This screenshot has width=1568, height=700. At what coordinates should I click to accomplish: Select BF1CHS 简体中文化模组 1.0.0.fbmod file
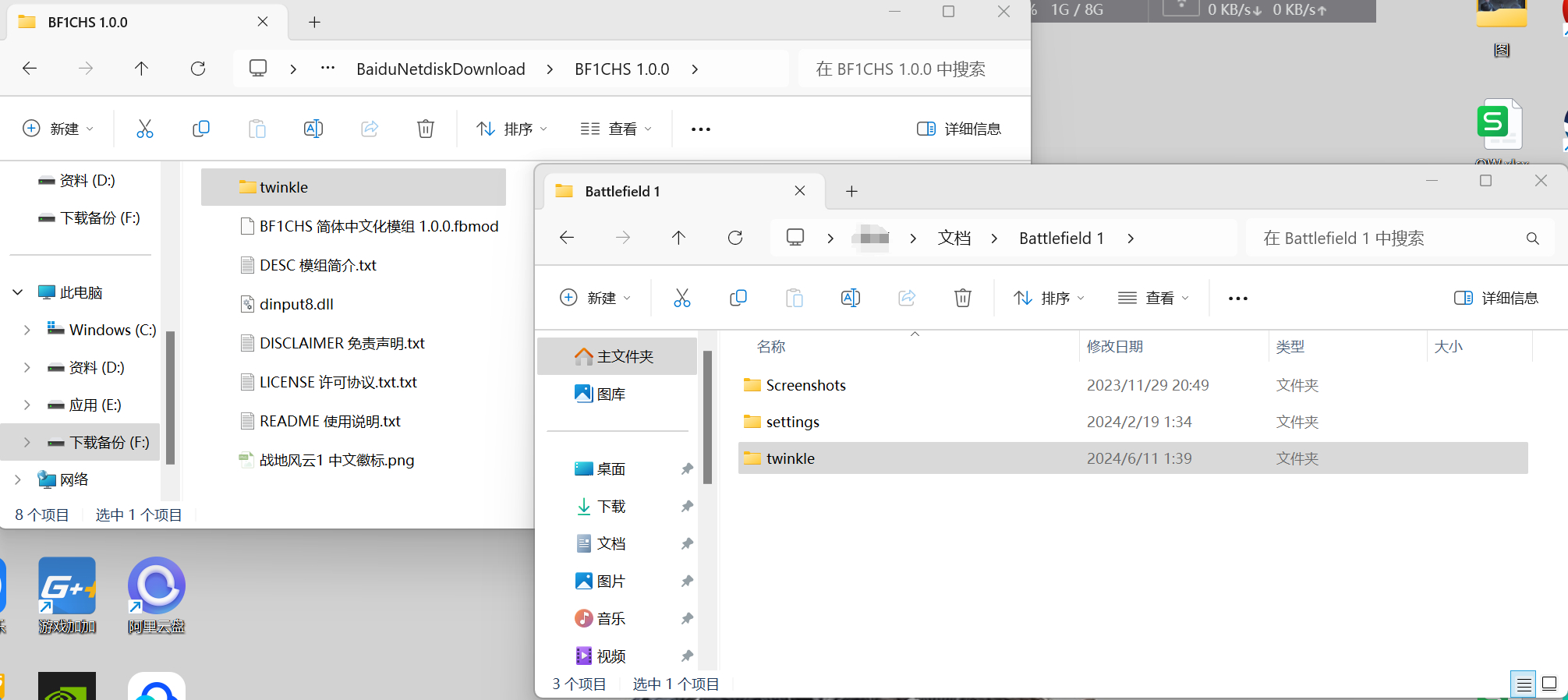pyautogui.click(x=370, y=226)
